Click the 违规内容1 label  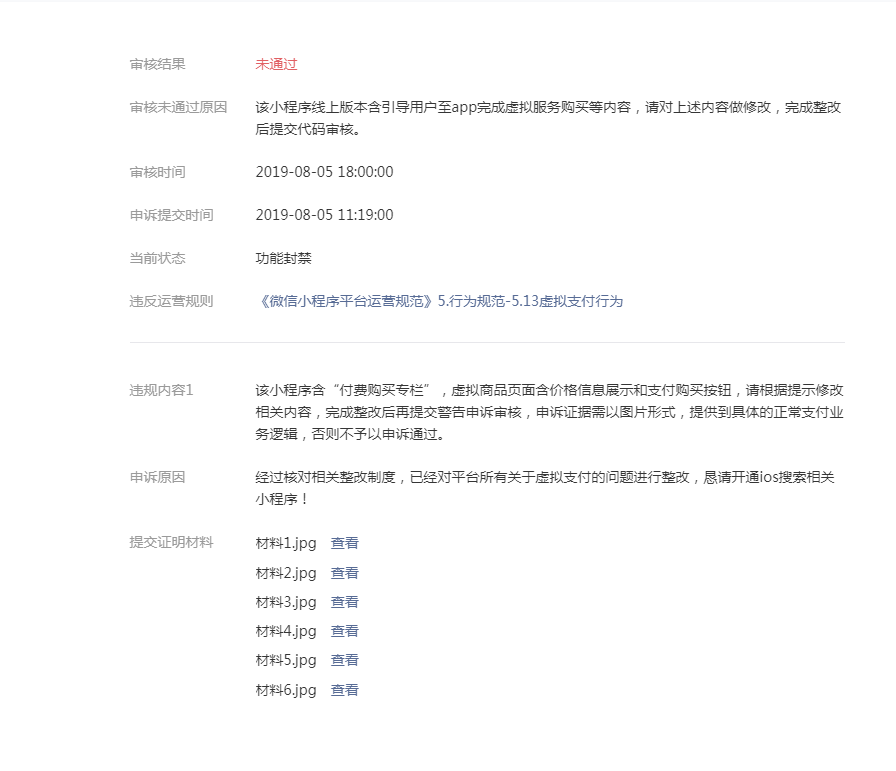coord(162,390)
